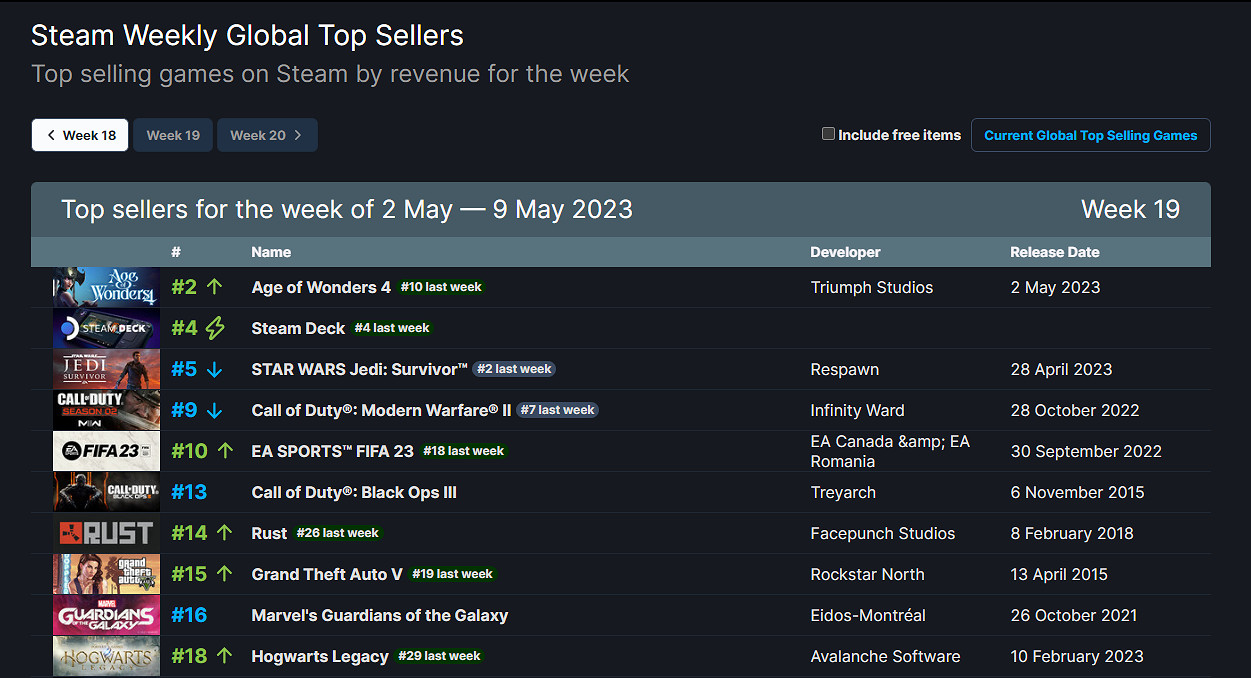This screenshot has height=678, width=1251.
Task: Open the Age of Wonders 4 link
Action: click(x=321, y=287)
